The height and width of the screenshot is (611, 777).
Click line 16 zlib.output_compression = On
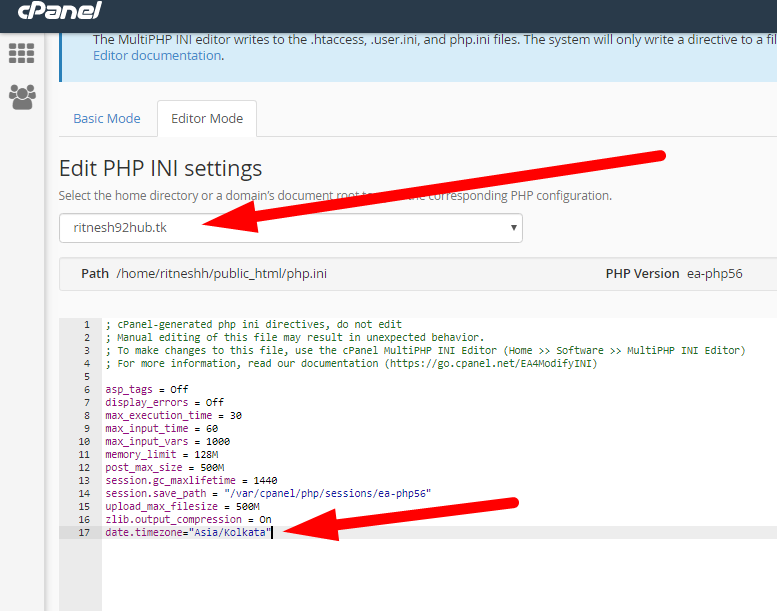pyautogui.click(x=188, y=519)
